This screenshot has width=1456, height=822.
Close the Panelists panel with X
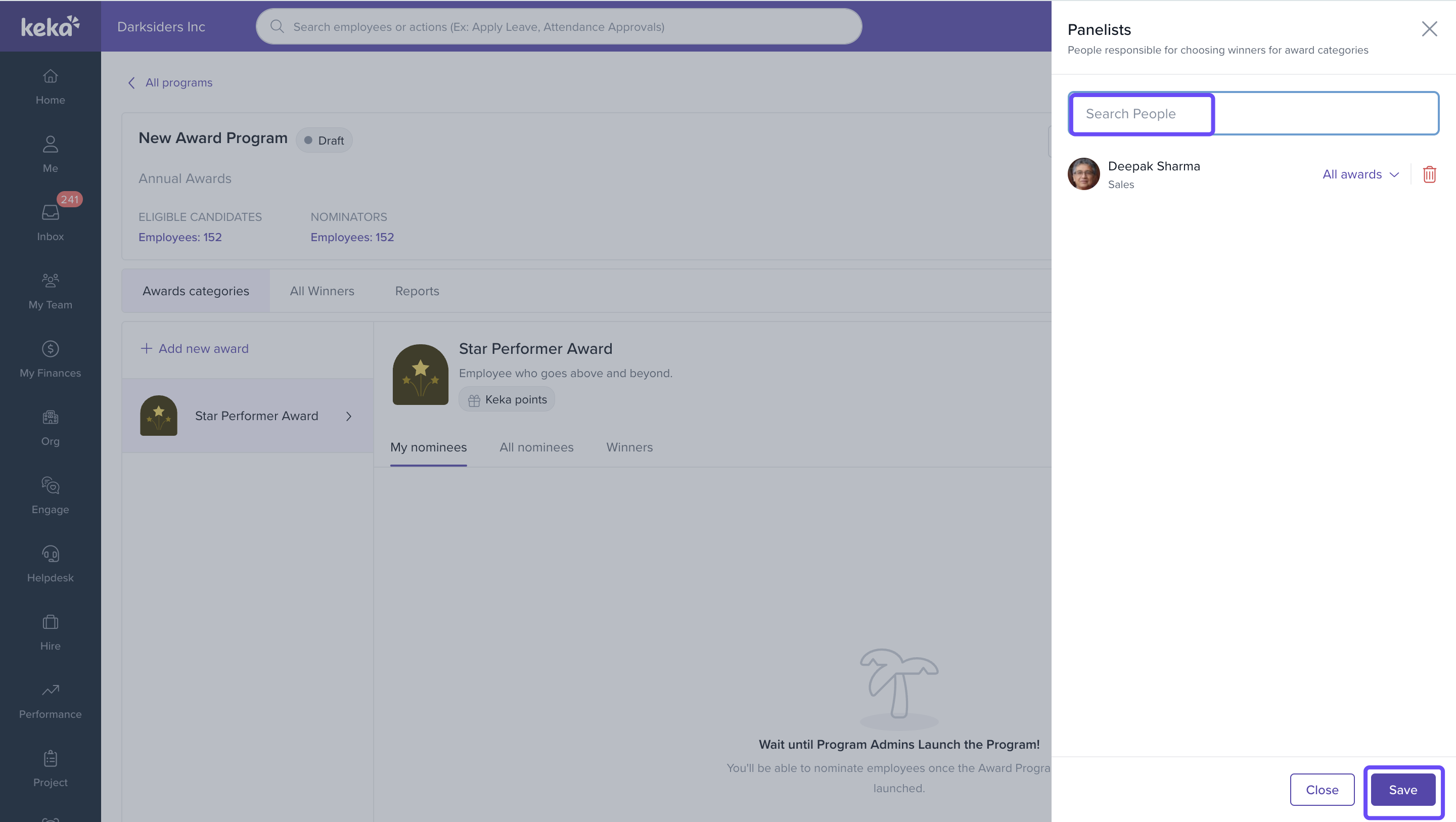click(1429, 29)
